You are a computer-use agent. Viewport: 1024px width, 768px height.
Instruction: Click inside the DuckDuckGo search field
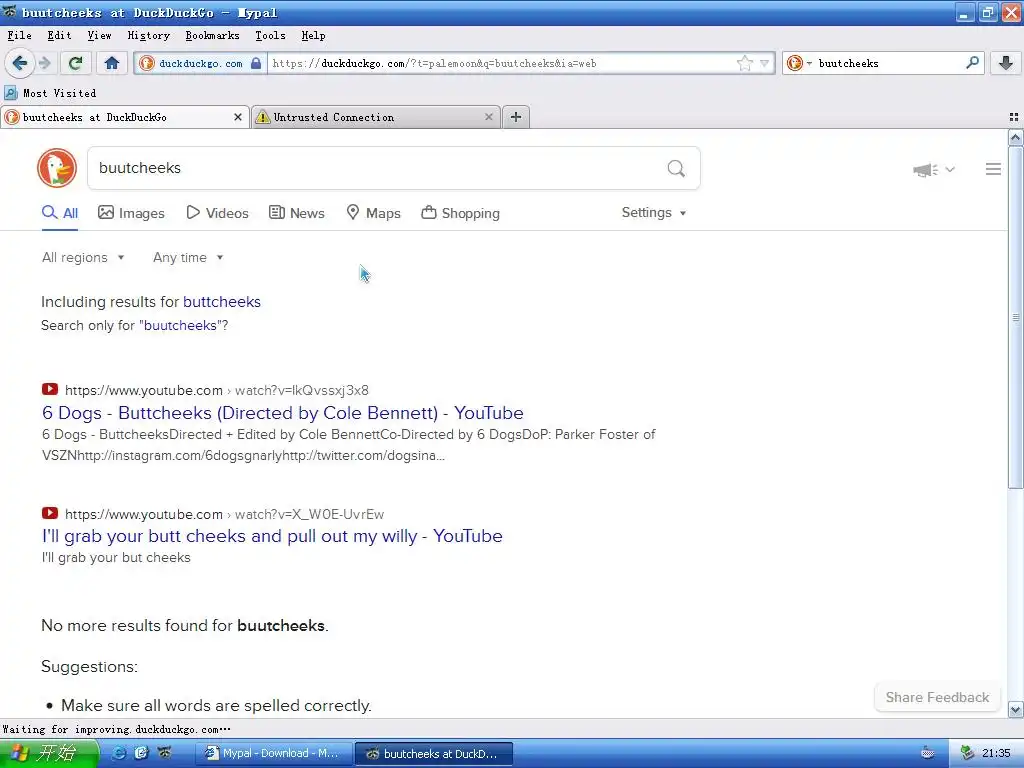[376, 168]
